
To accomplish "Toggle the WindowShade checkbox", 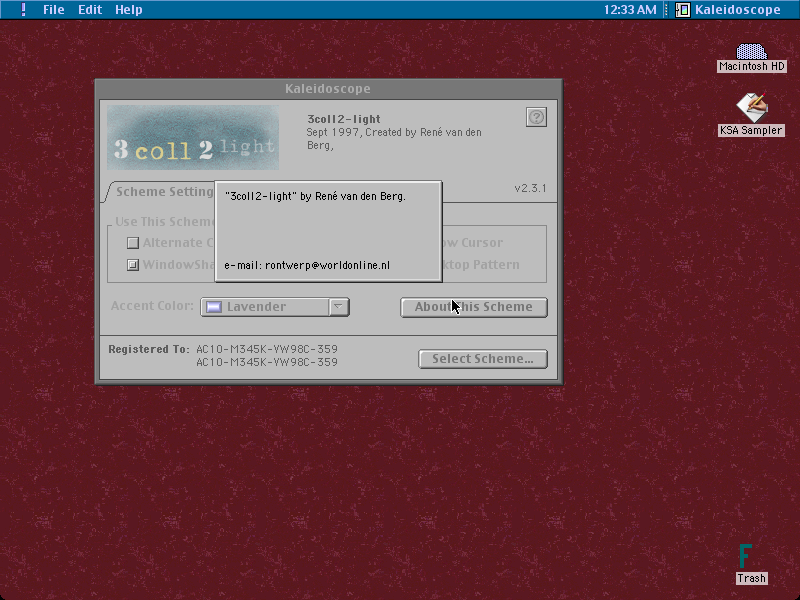I will (133, 265).
